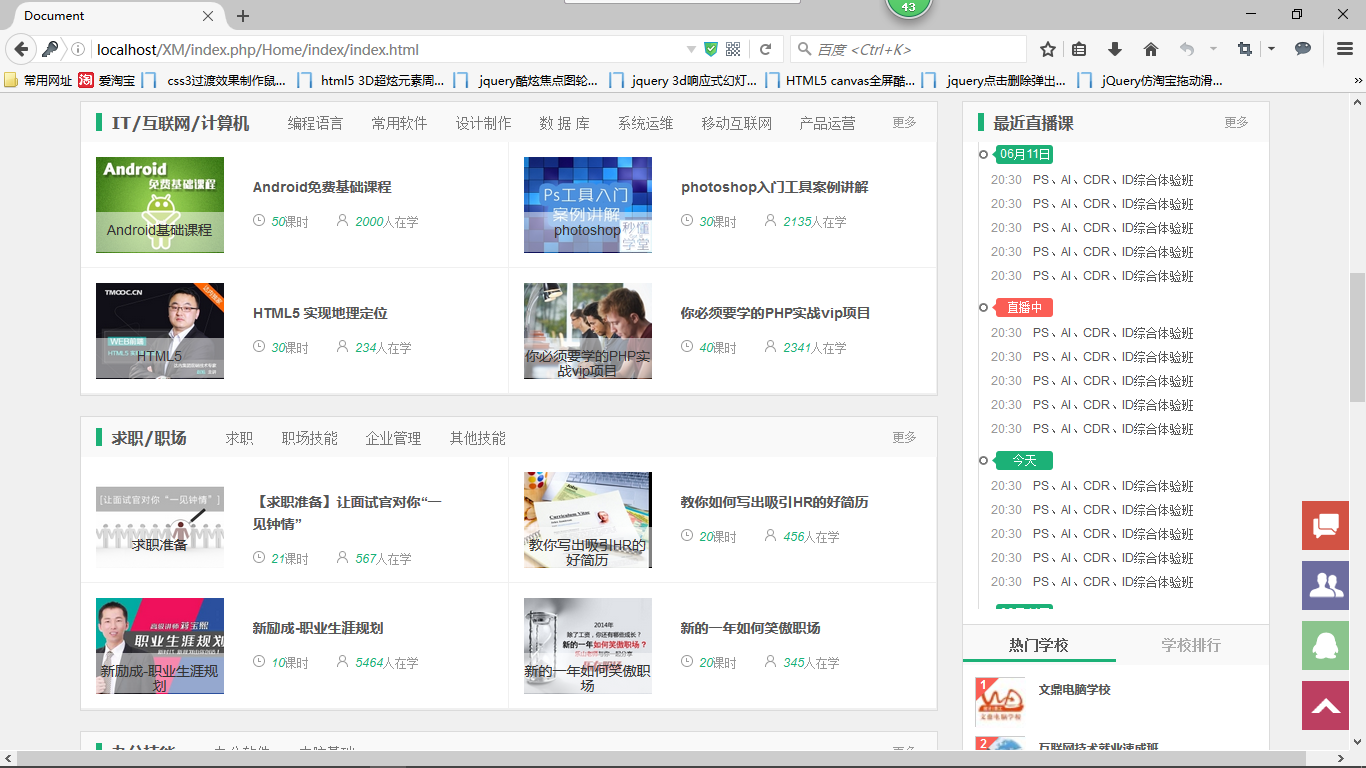Screen dimensions: 1366x768
Task: Select the 其他技能 category tab
Action: point(477,438)
